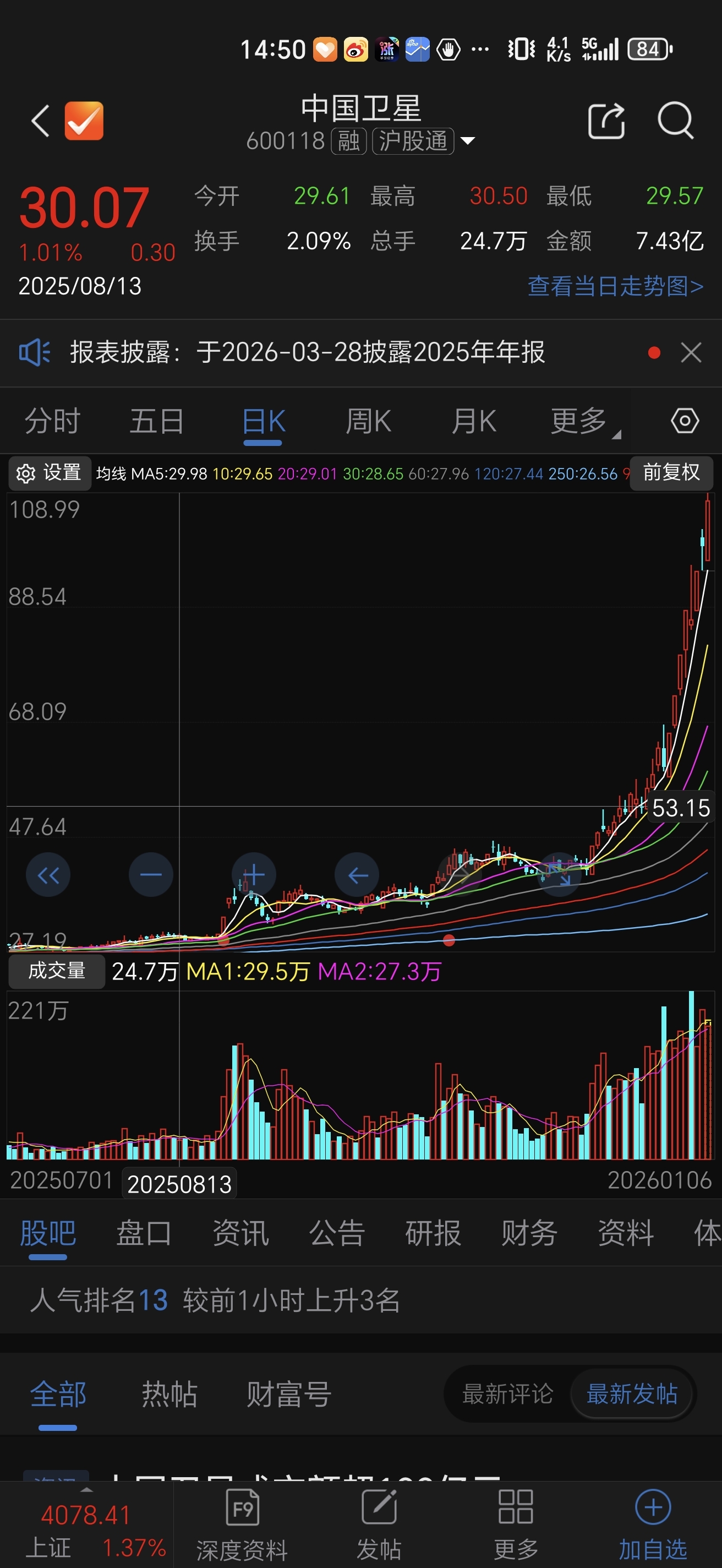Go back with the left chevron
This screenshot has height=1568, width=722.
pyautogui.click(x=40, y=121)
